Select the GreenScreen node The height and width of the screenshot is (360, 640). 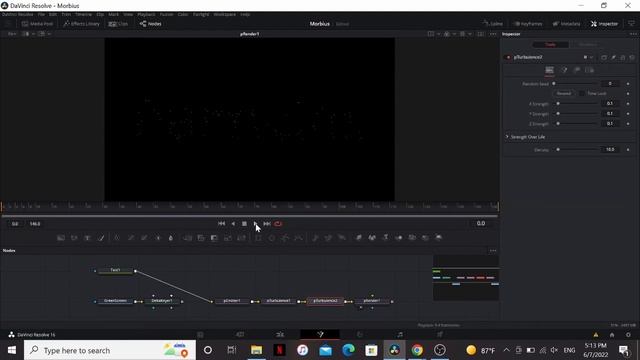[x=116, y=301]
